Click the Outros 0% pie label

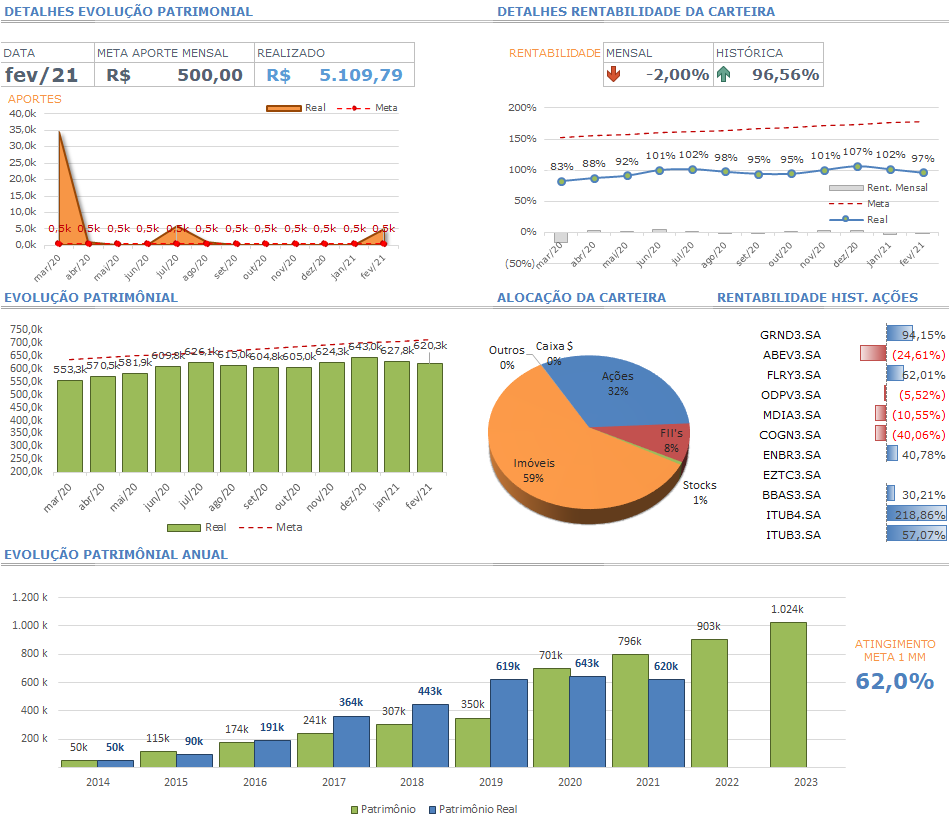507,358
